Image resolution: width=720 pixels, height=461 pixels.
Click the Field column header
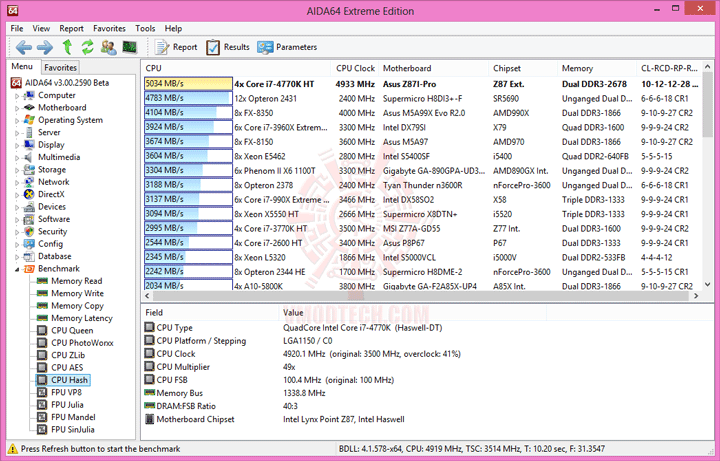(210, 313)
